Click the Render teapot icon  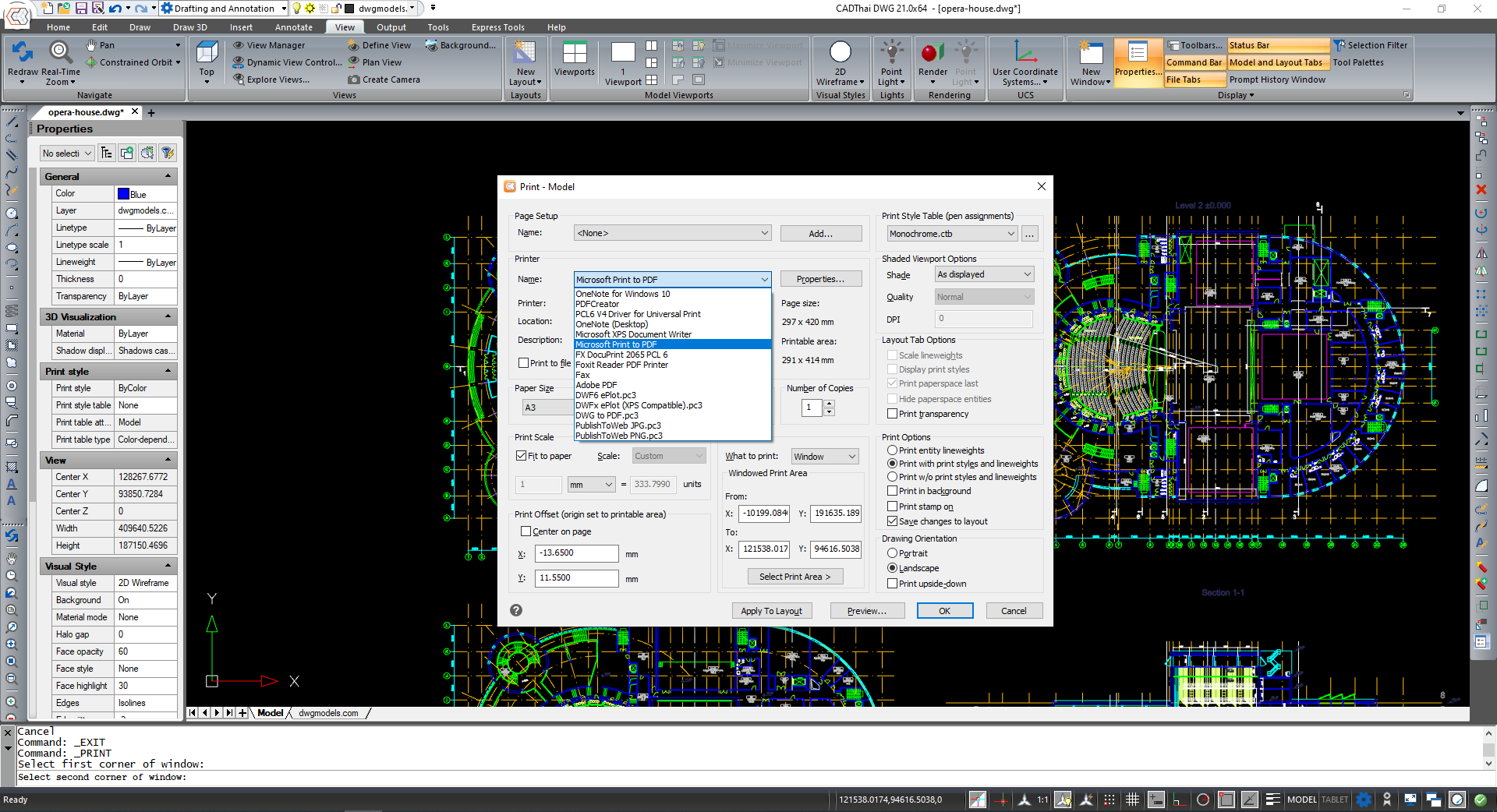click(933, 52)
